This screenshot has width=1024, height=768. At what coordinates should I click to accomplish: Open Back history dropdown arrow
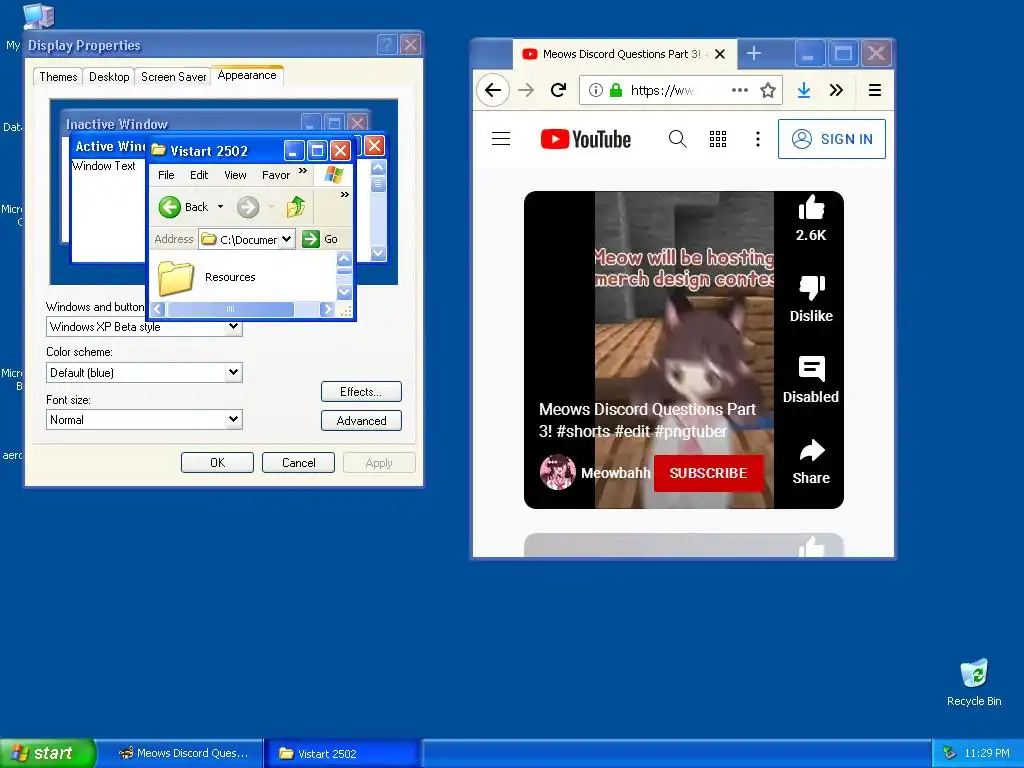(220, 207)
